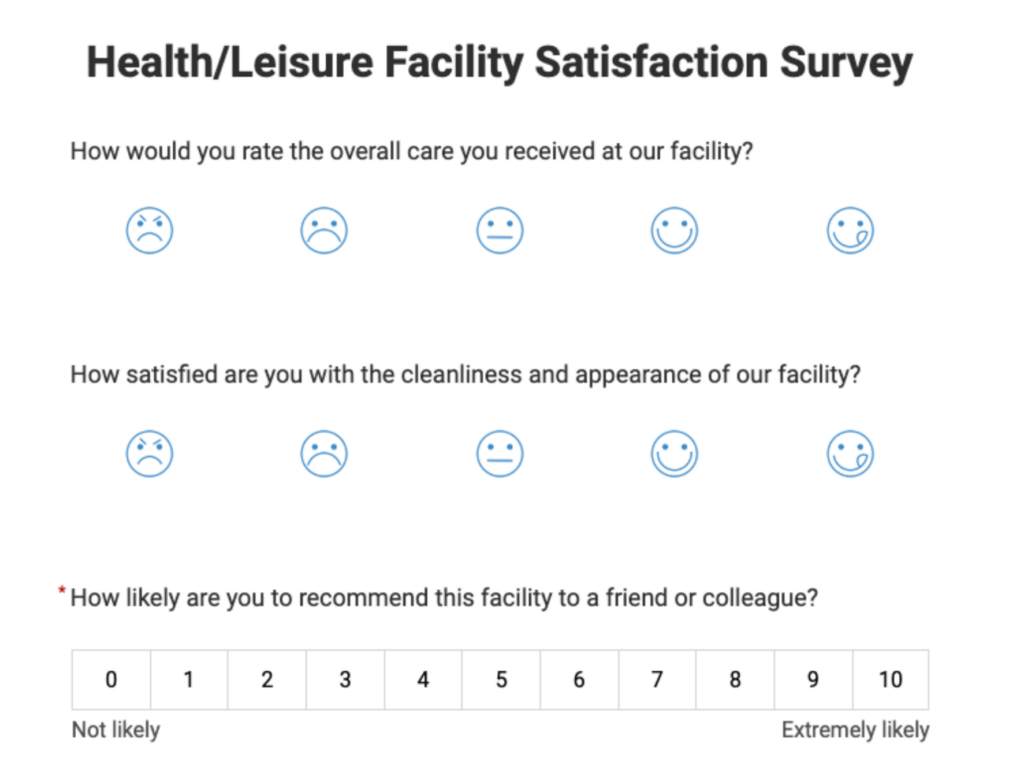
Task: Select the neutral face for cleanliness satisfaction
Action: [x=499, y=452]
